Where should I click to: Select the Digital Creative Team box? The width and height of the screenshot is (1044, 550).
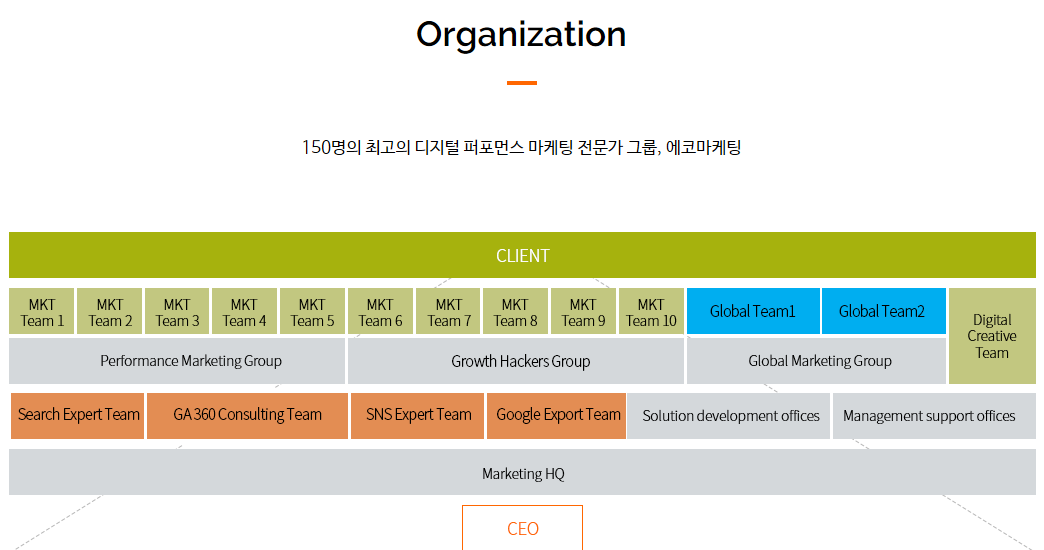pyautogui.click(x=992, y=336)
